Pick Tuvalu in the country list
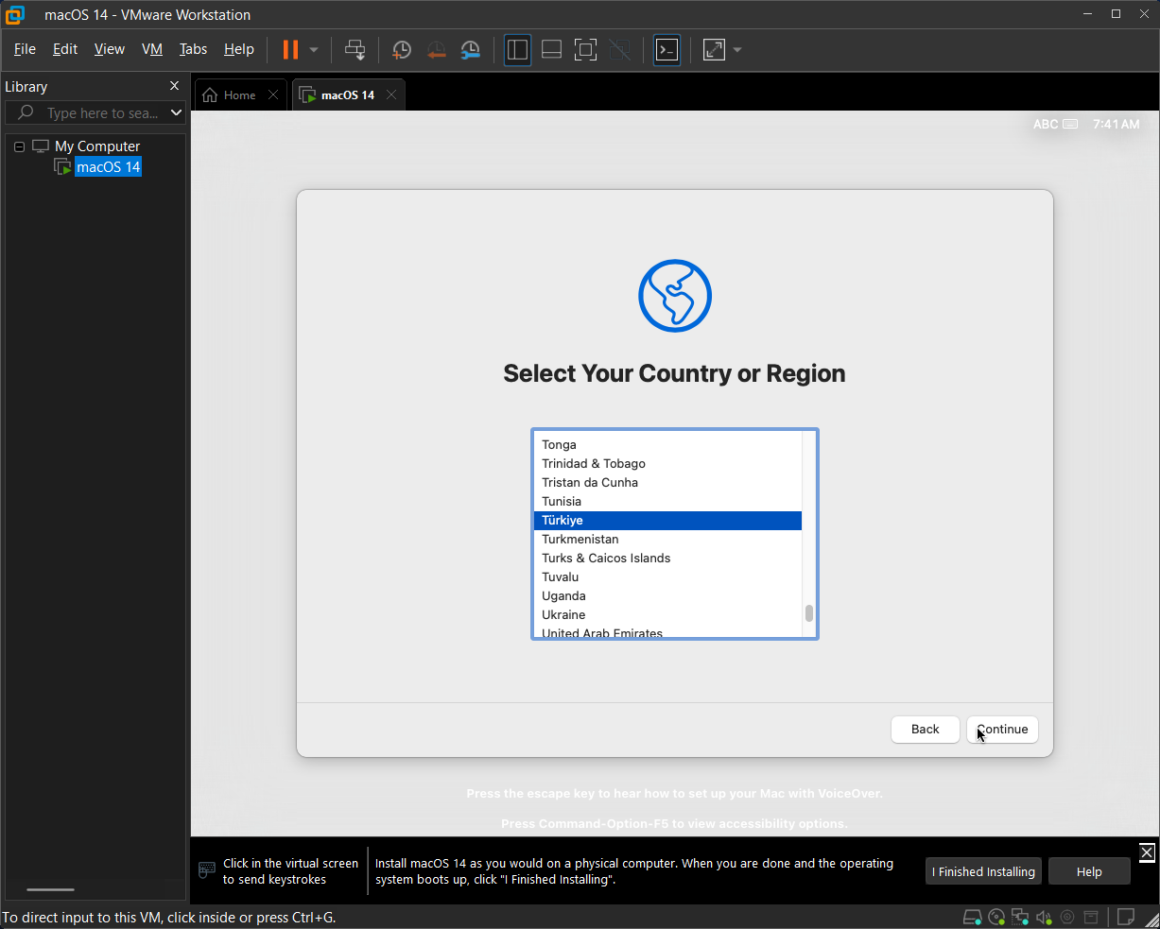Viewport: 1160px width, 929px height. point(667,577)
